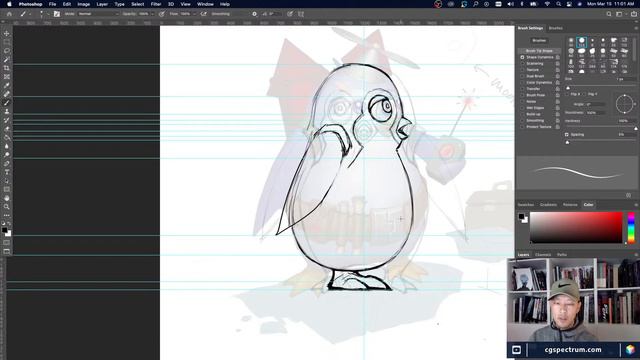Open the Color panel flyout menu

(x=636, y=204)
